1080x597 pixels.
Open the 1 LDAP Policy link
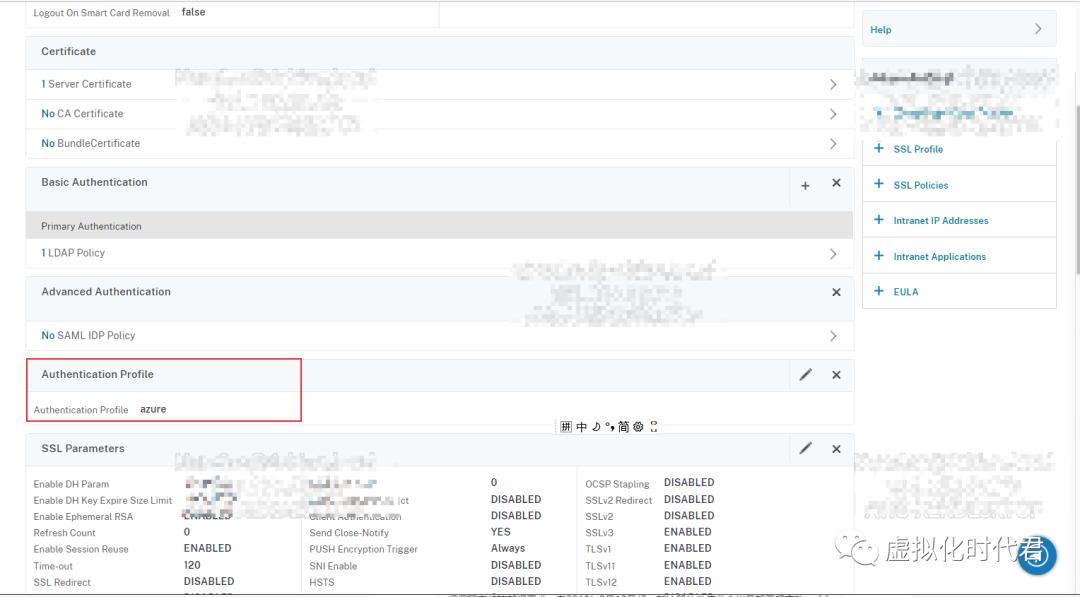[73, 253]
